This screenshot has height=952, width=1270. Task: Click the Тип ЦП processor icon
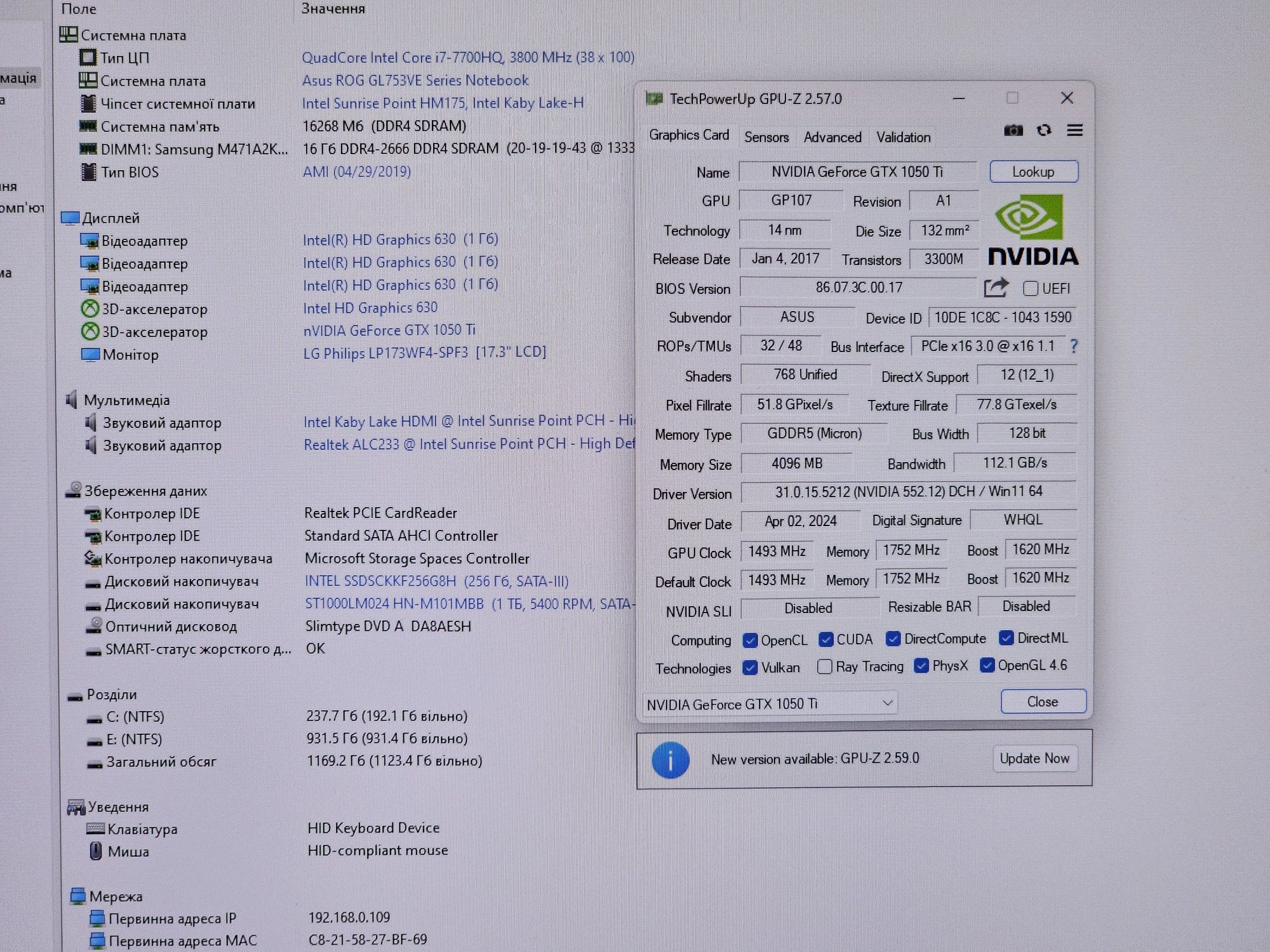[88, 58]
